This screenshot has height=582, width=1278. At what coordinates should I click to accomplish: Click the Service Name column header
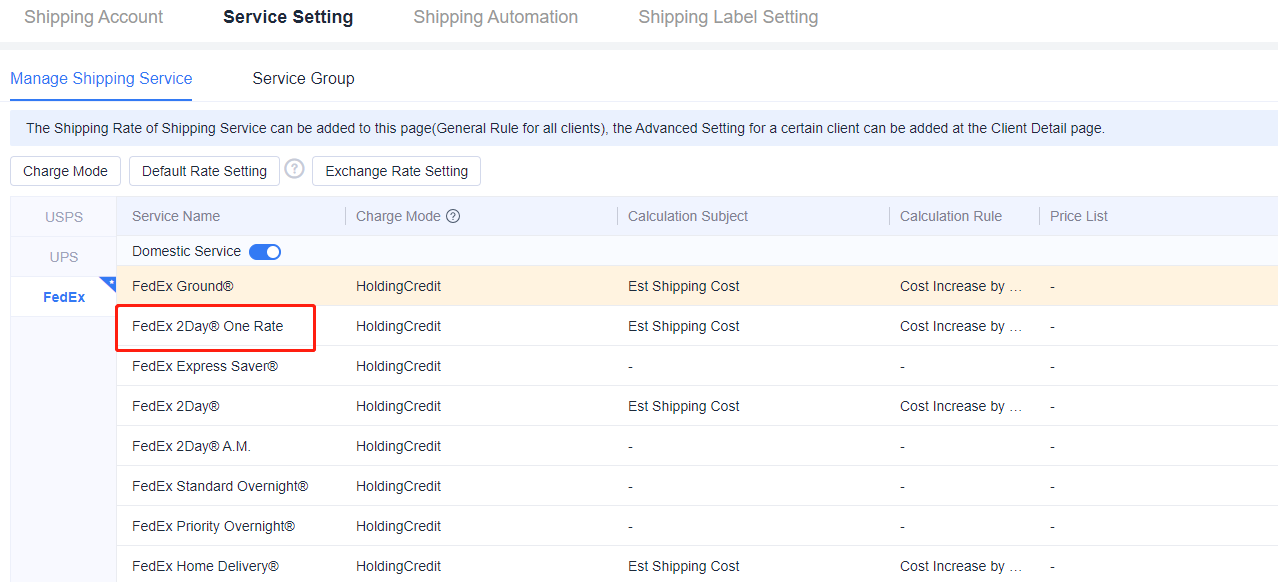176,216
